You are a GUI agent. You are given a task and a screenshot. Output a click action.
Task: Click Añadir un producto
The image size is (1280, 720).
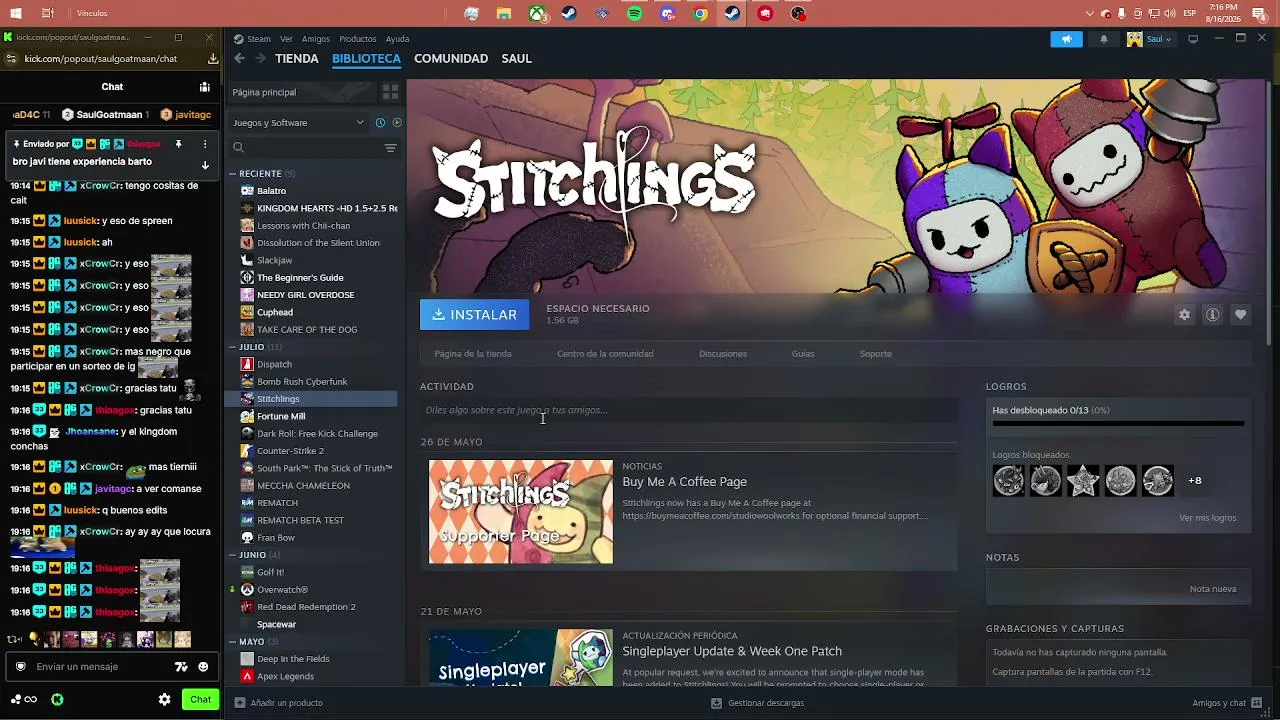point(279,703)
